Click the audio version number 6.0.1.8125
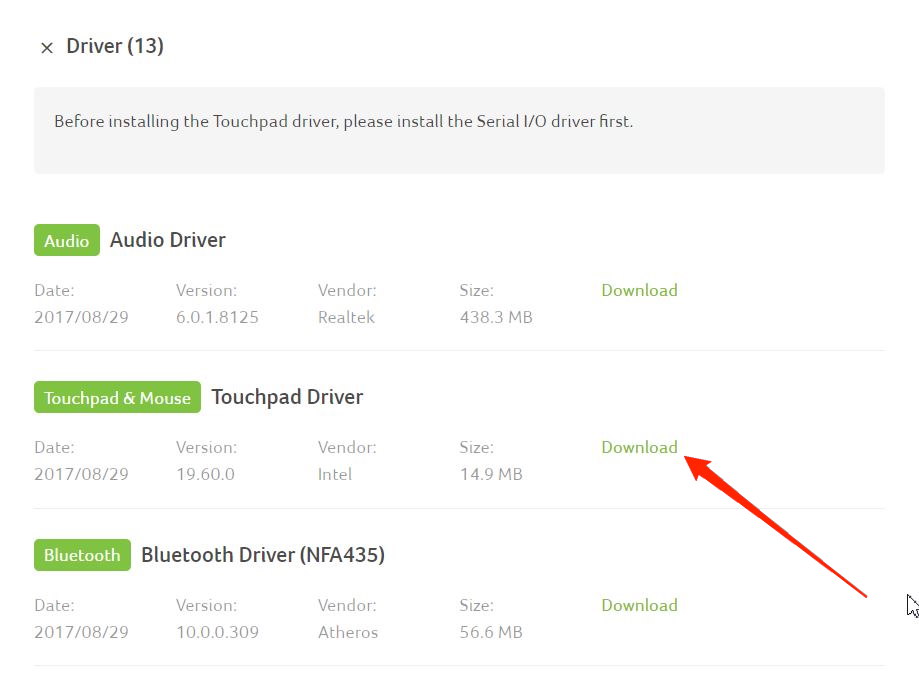Image resolution: width=919 pixels, height=687 pixels. [x=217, y=317]
